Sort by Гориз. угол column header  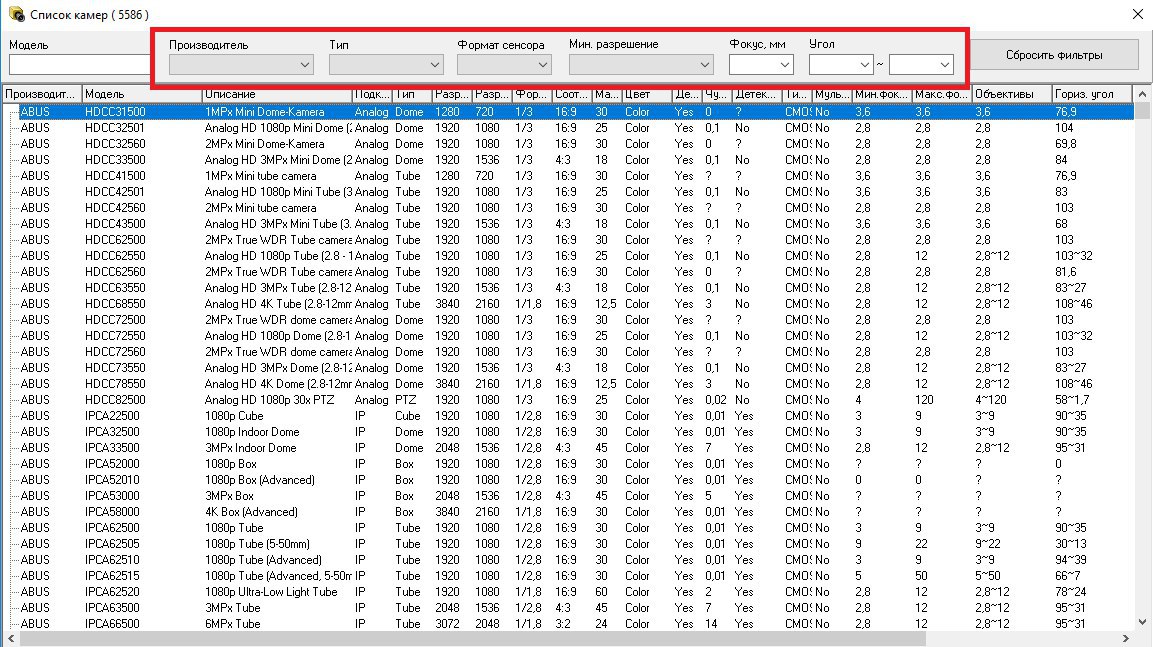1092,94
